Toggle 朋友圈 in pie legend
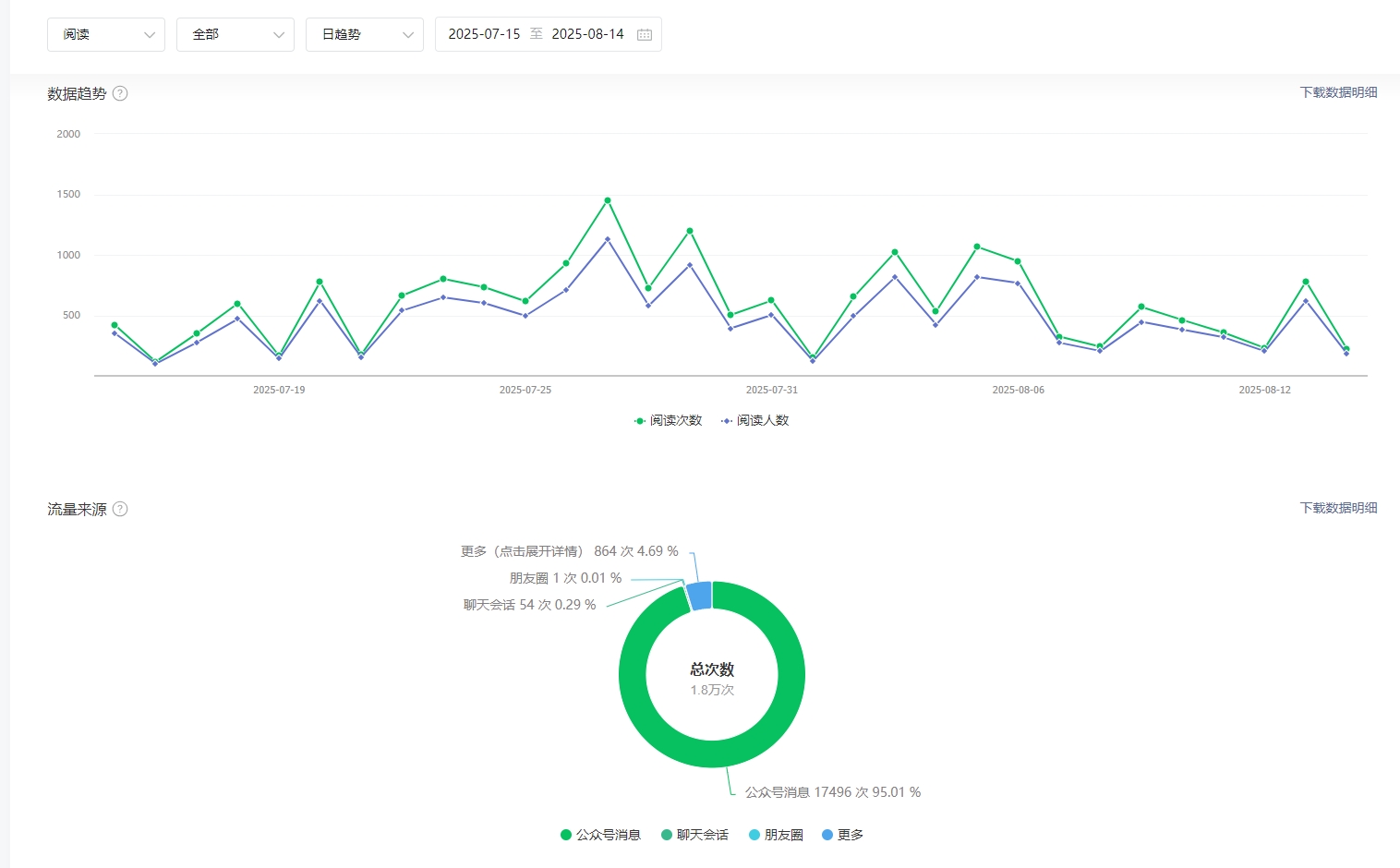Viewport: 1400px width, 868px height. click(x=776, y=835)
